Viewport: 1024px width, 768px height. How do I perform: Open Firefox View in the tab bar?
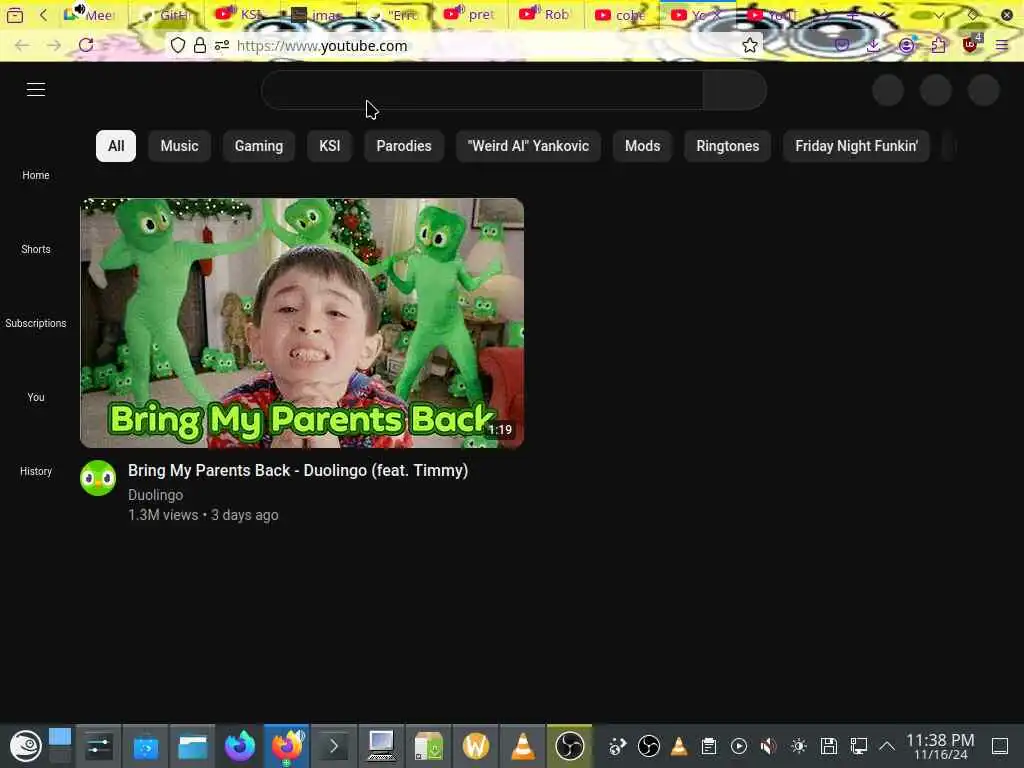(14, 14)
